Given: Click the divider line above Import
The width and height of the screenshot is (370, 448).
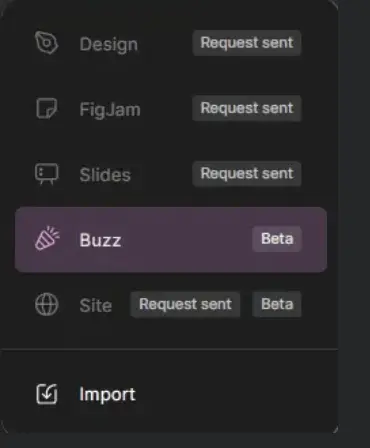Looking at the screenshot, I should pos(169,349).
